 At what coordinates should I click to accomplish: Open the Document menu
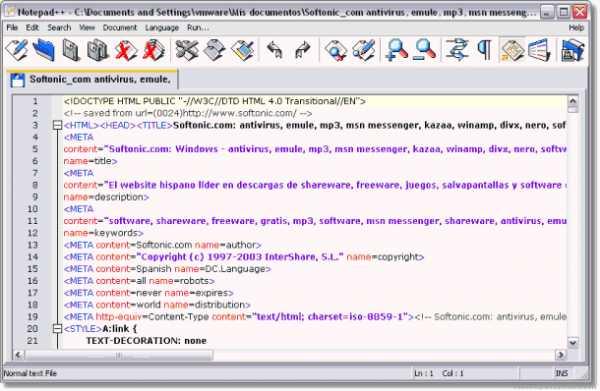click(120, 28)
